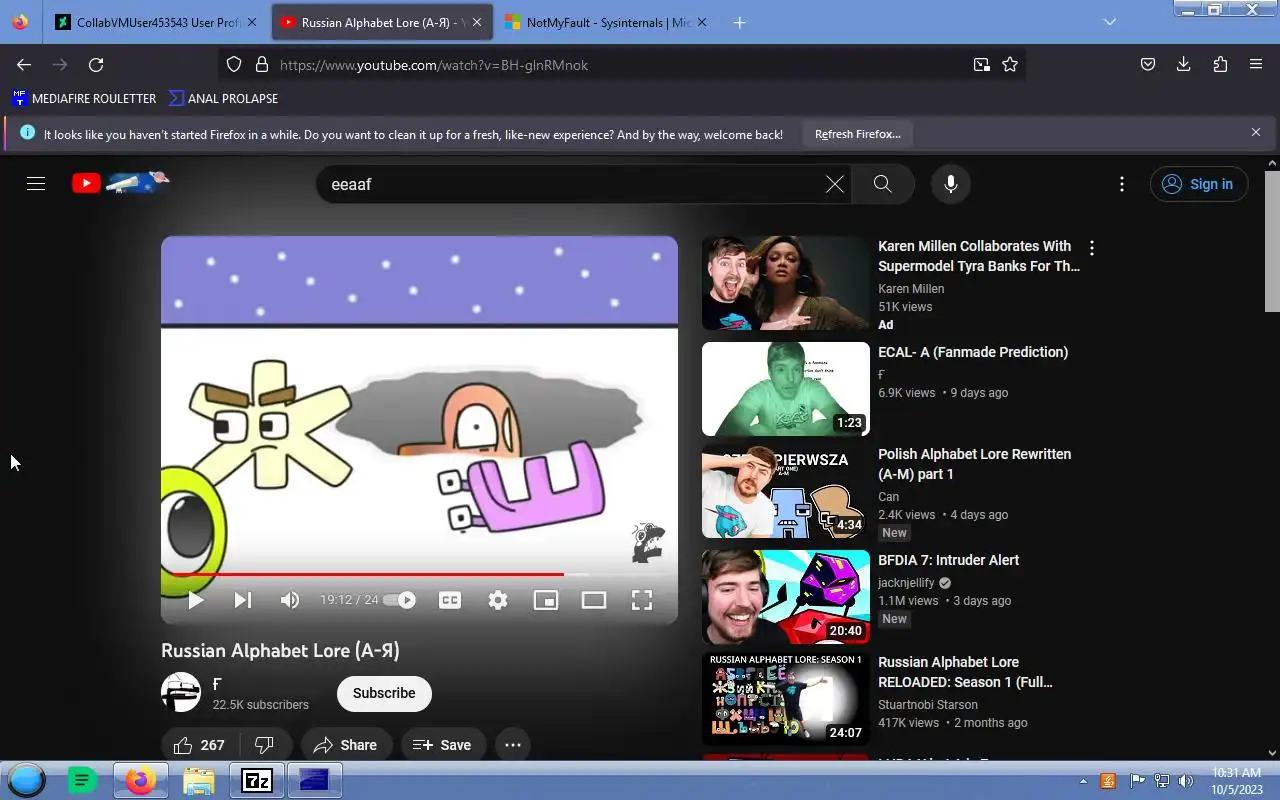1280x800 pixels.
Task: Toggle closed captions on player
Action: tap(450, 600)
